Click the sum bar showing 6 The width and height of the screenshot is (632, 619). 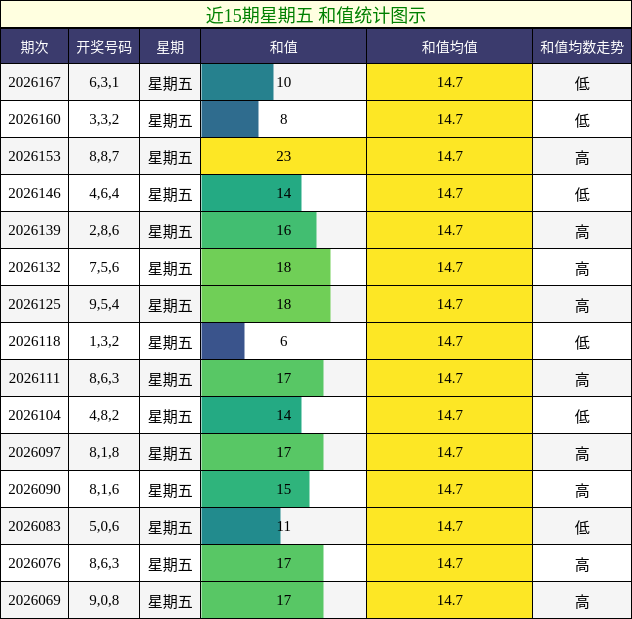[223, 341]
